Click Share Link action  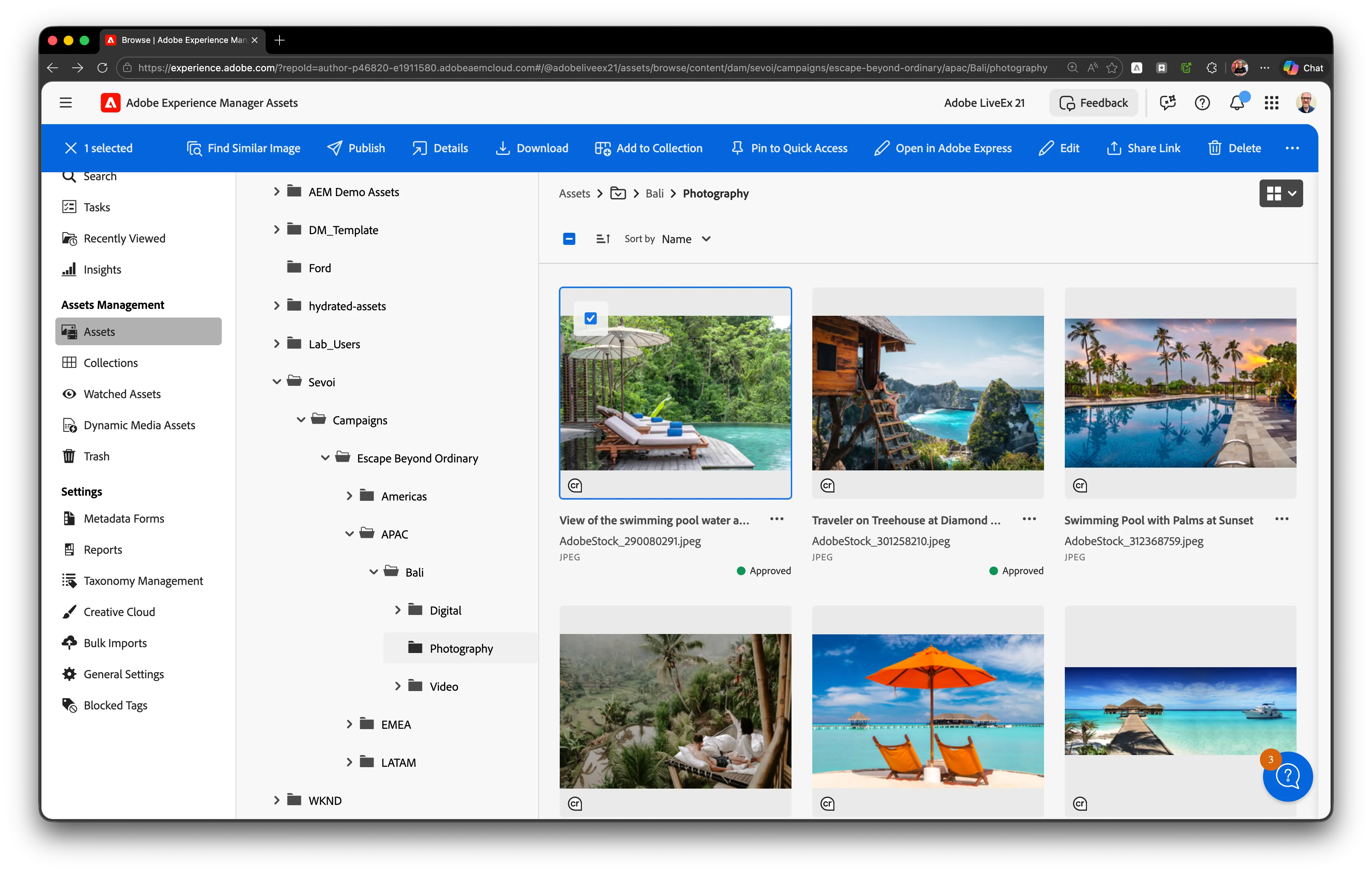pyautogui.click(x=1144, y=148)
